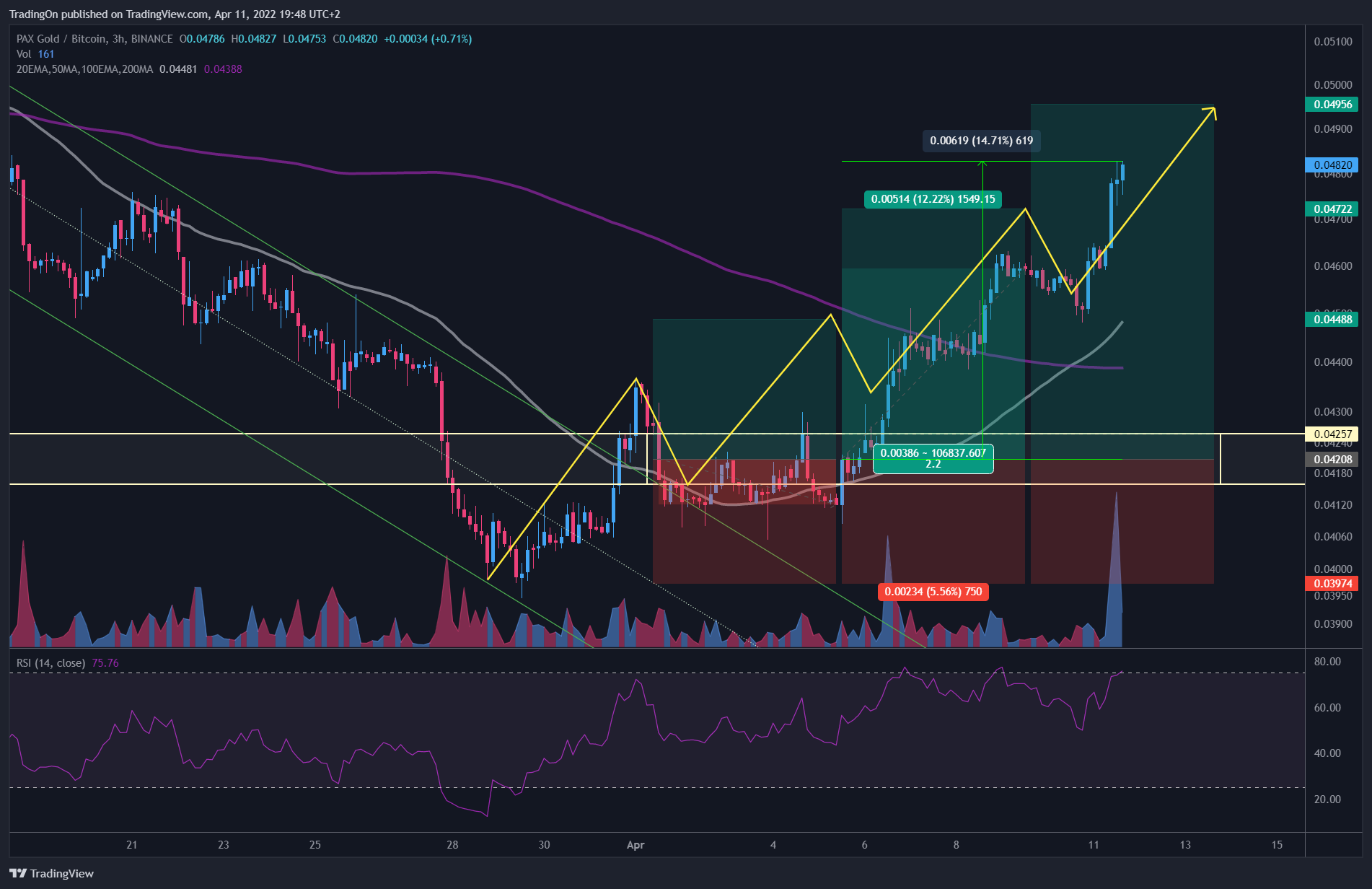Image resolution: width=1372 pixels, height=889 pixels.
Task: Click the 0.04722 green price label
Action: (x=1332, y=209)
